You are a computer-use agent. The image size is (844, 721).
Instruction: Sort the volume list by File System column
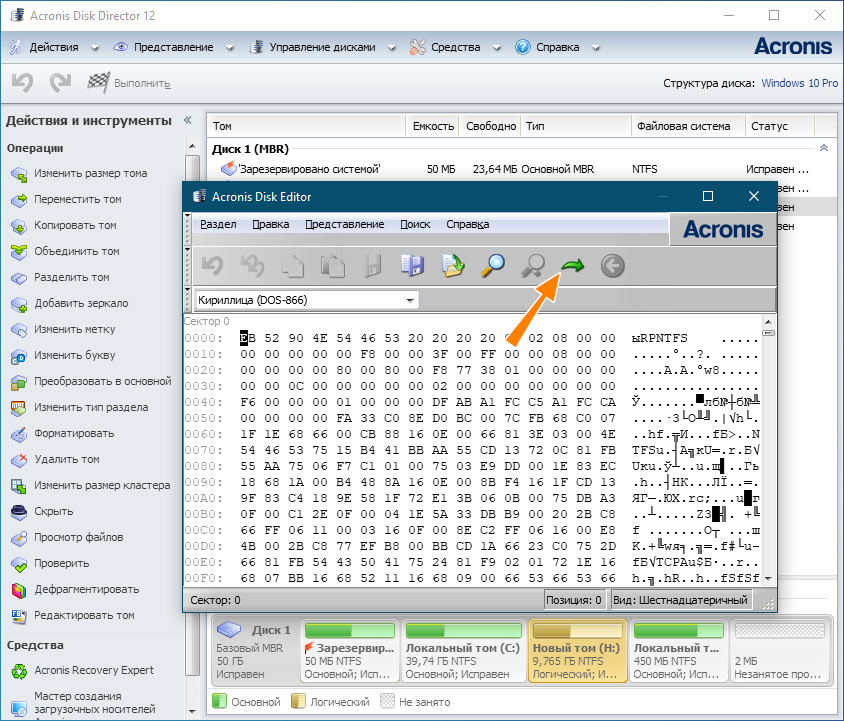[x=688, y=126]
